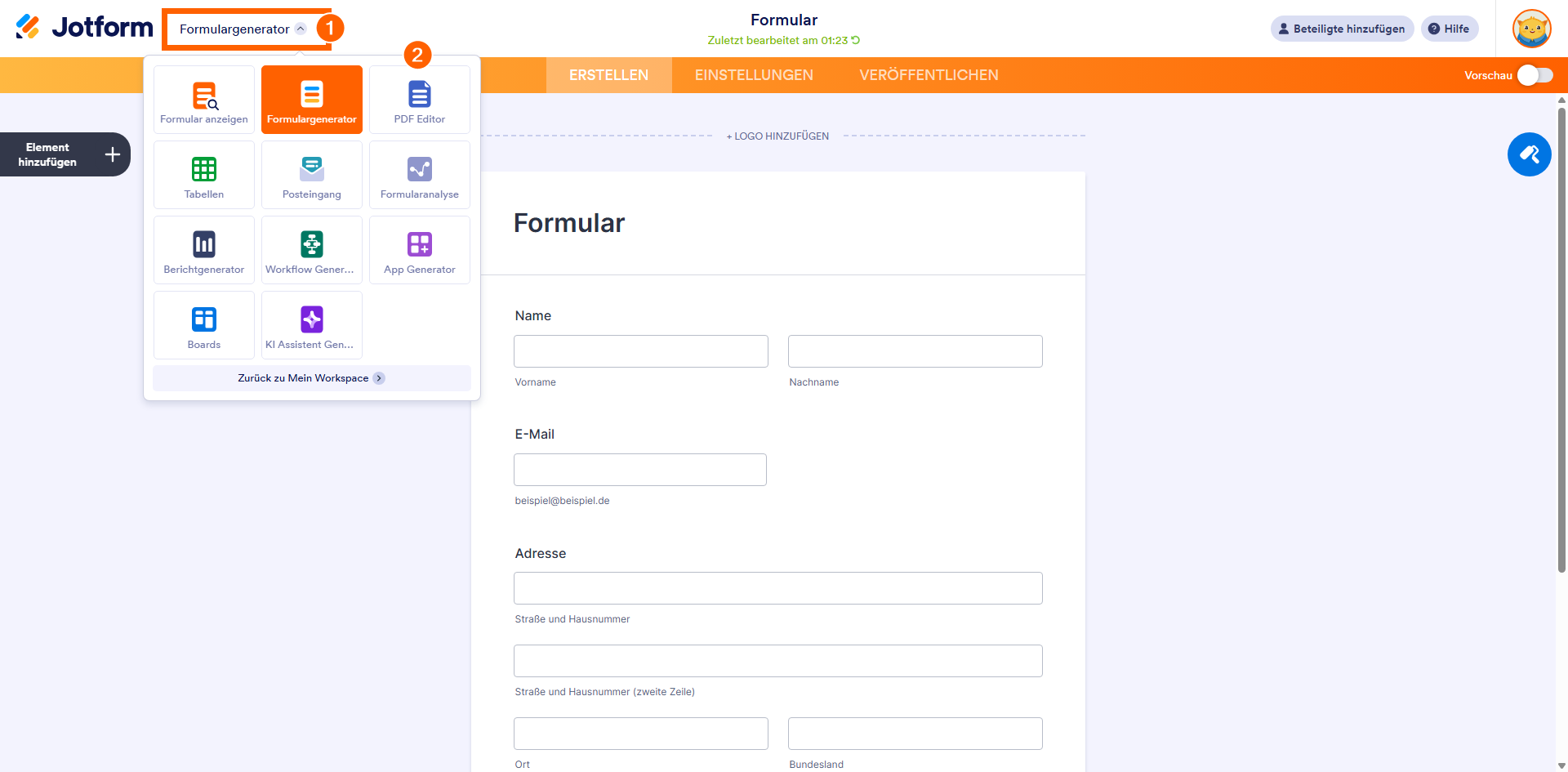
Task: Toggle the Vorschau preview switch
Action: pyautogui.click(x=1535, y=75)
